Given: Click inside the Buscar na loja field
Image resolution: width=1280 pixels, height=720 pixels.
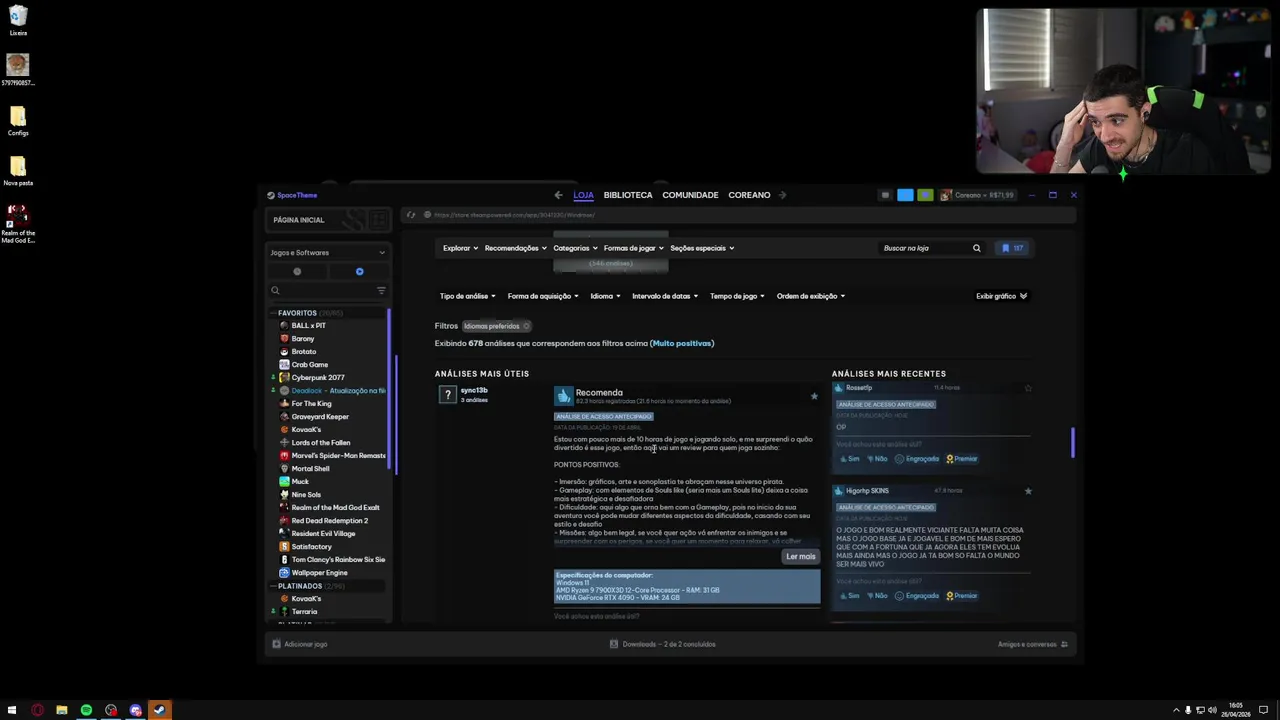Looking at the screenshot, I should coord(925,248).
